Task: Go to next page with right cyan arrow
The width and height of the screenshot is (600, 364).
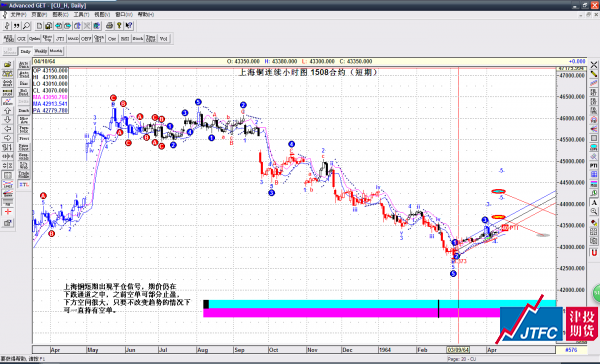Action: point(67,26)
